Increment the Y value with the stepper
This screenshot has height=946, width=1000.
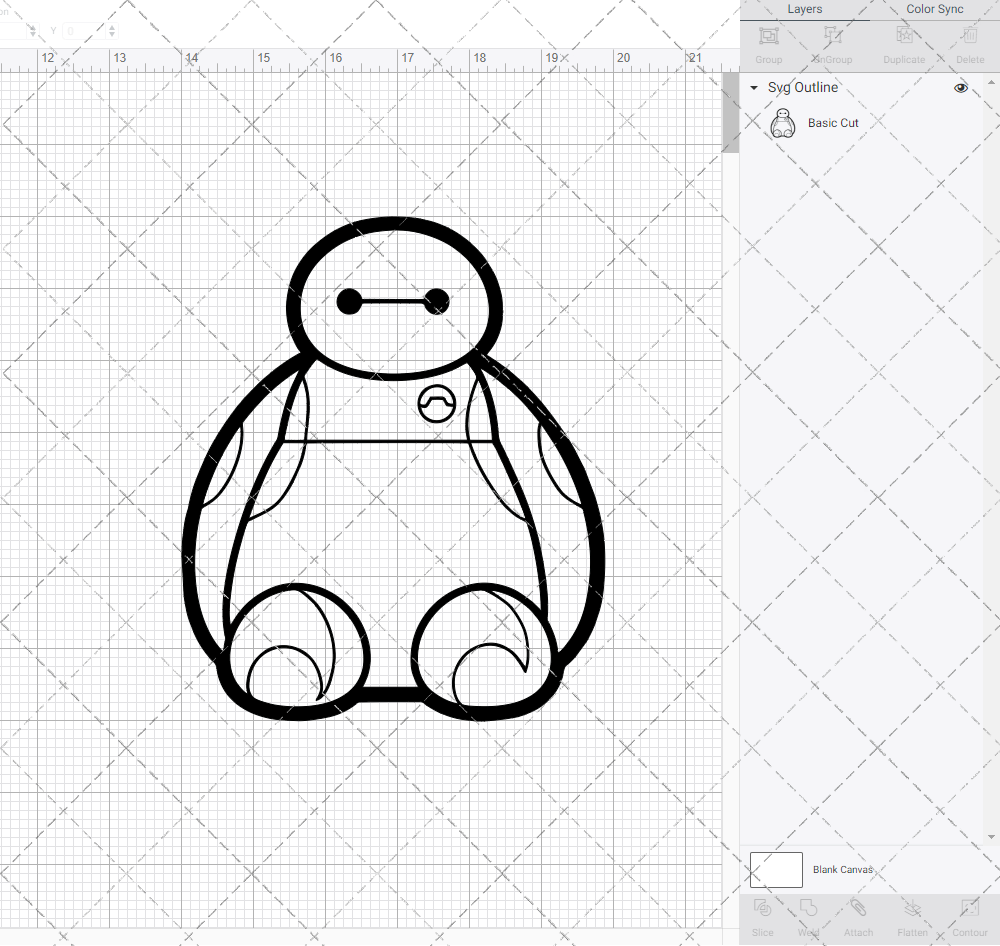(111, 27)
